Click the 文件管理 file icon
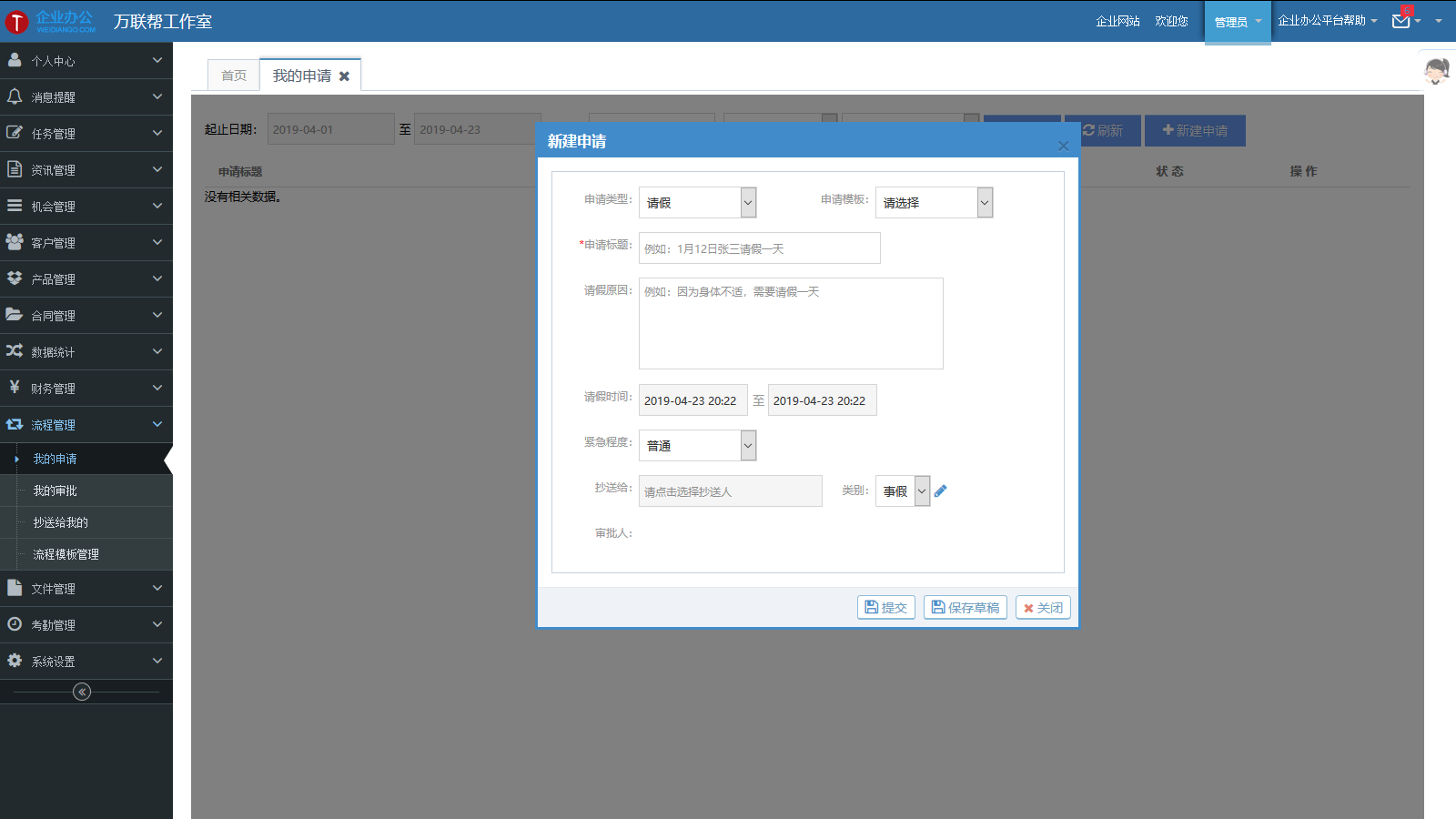This screenshot has width=1456, height=819. pyautogui.click(x=15, y=588)
